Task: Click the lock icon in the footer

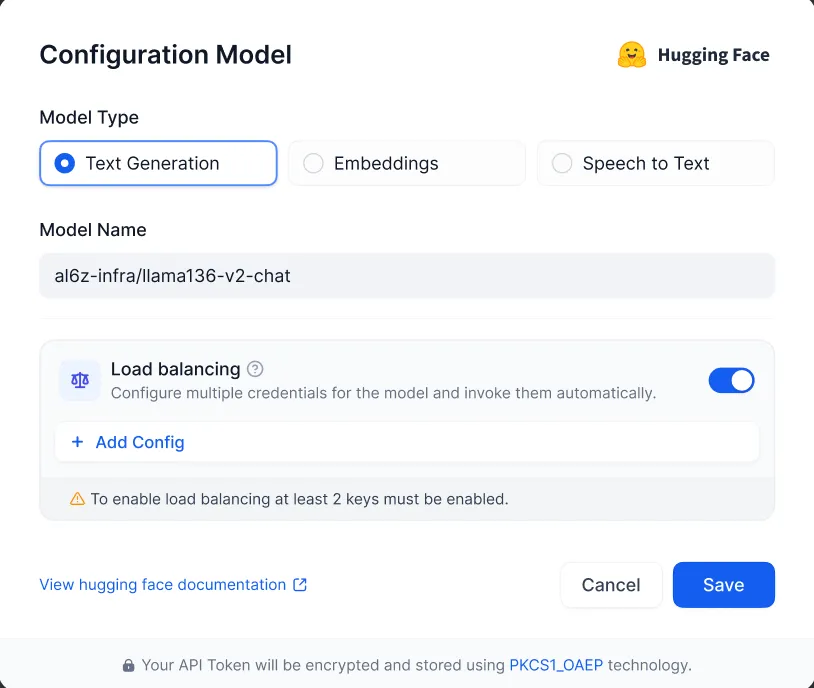Action: tap(128, 665)
